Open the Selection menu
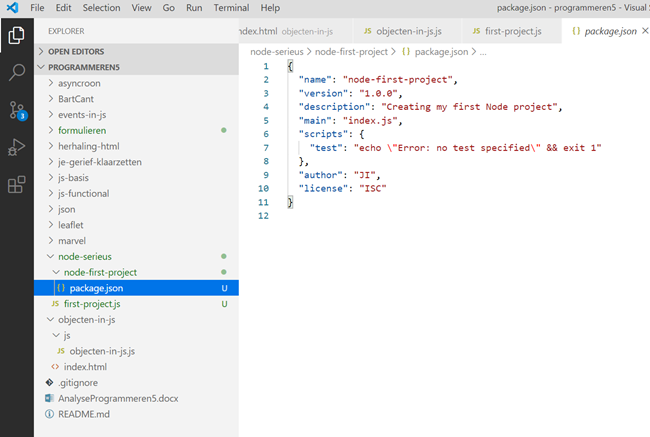650x437 pixels. (102, 7)
